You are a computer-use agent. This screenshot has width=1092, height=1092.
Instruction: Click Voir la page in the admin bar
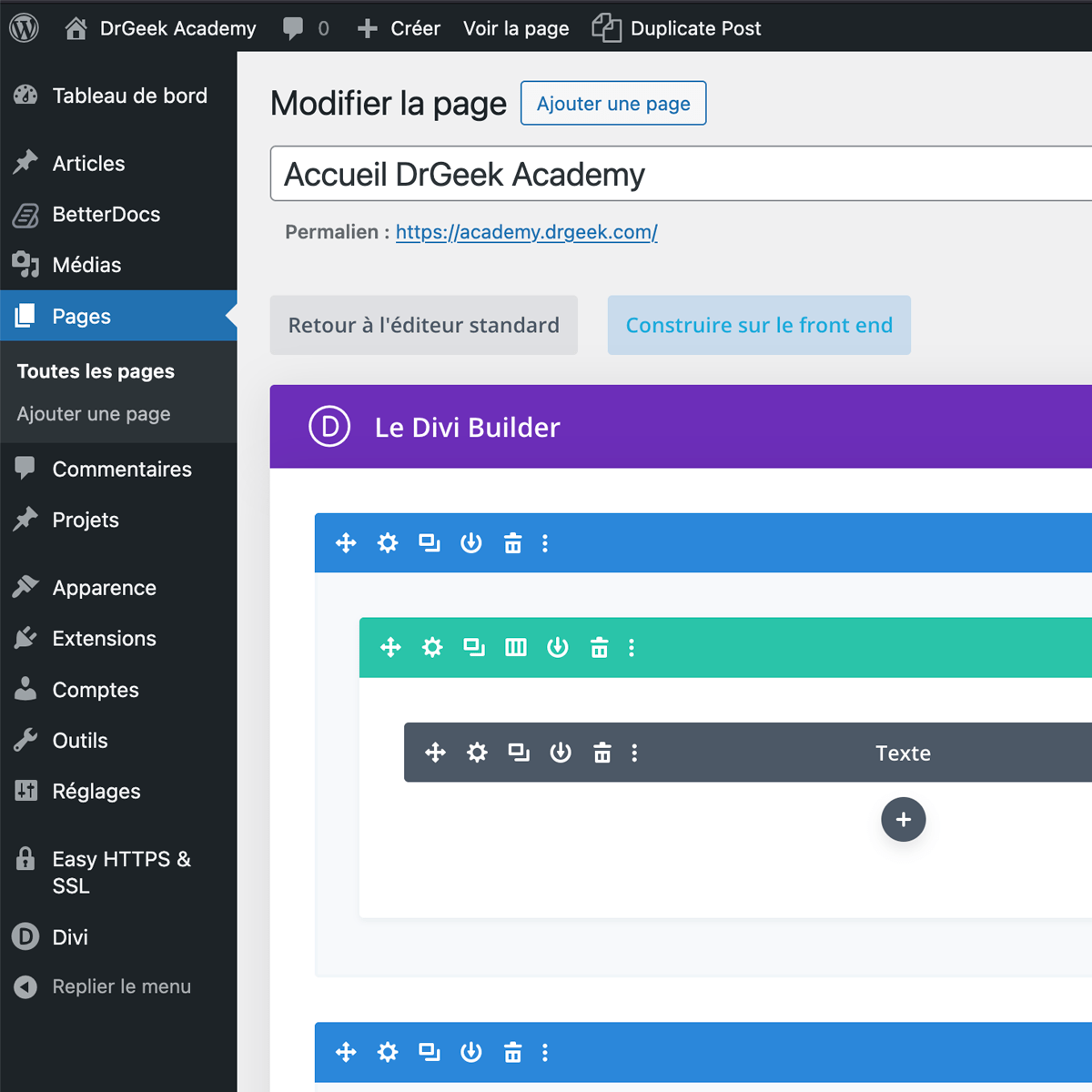[x=516, y=28]
